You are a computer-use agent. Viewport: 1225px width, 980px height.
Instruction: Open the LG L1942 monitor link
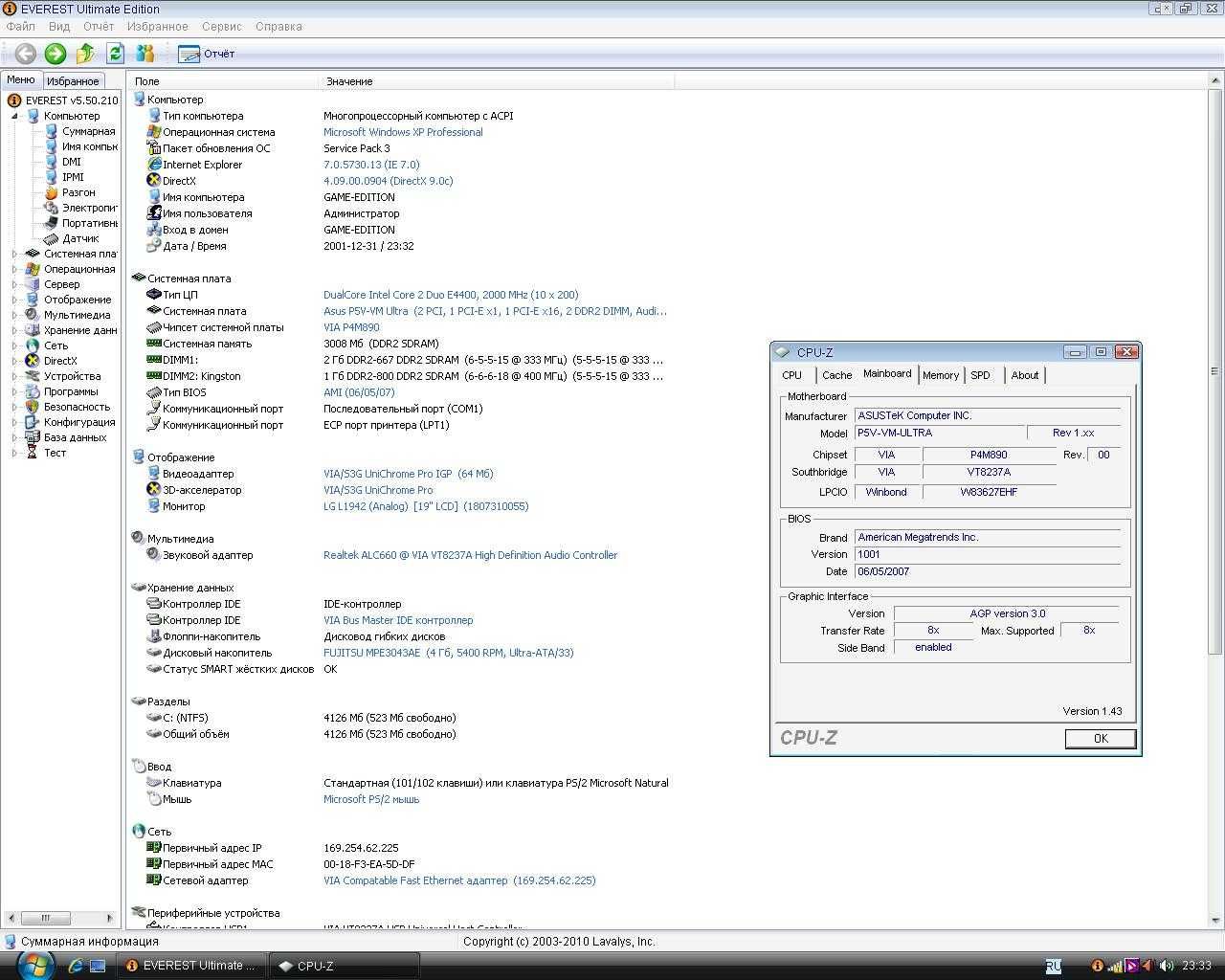point(426,506)
